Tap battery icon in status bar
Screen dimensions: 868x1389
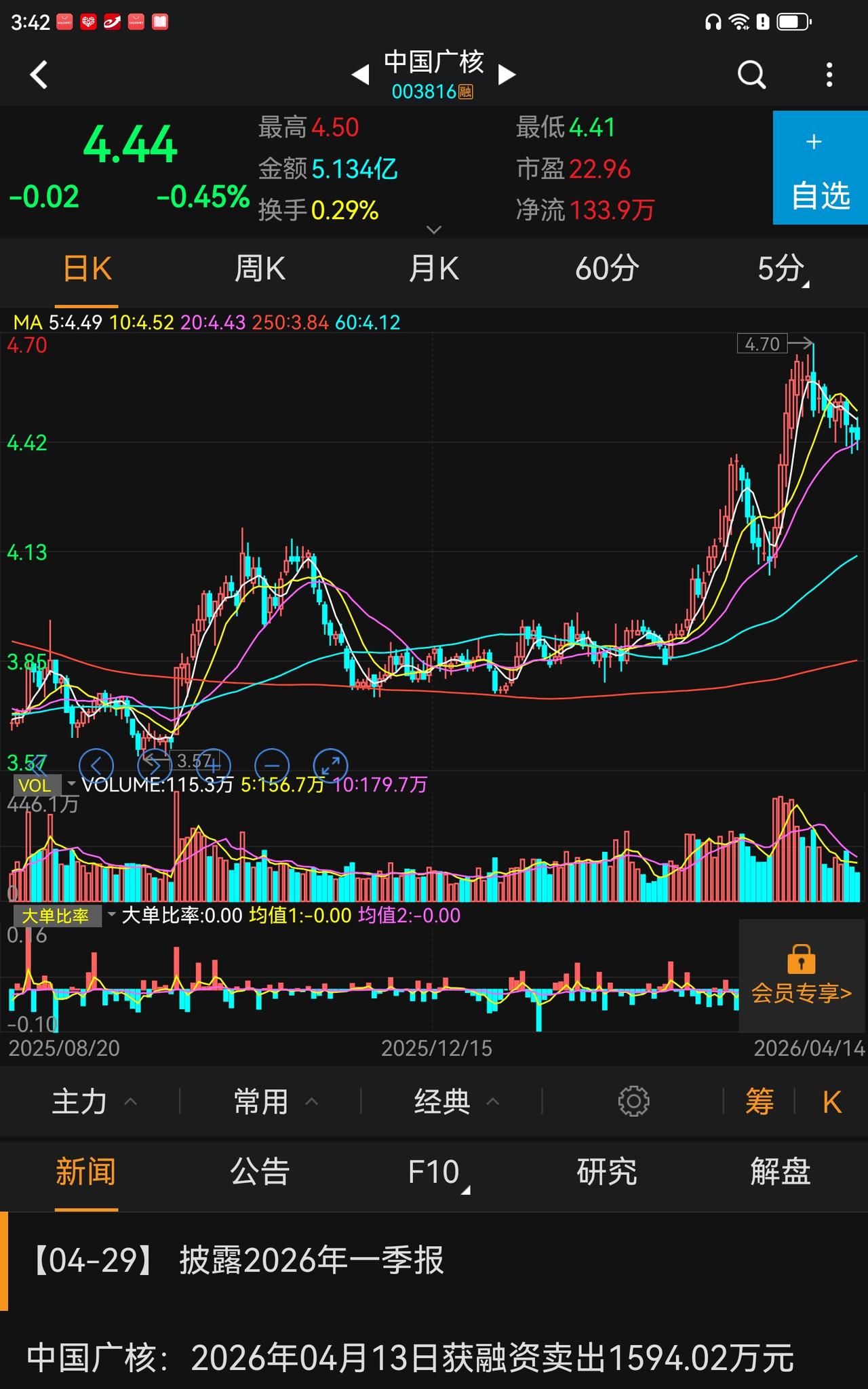pyautogui.click(x=794, y=22)
